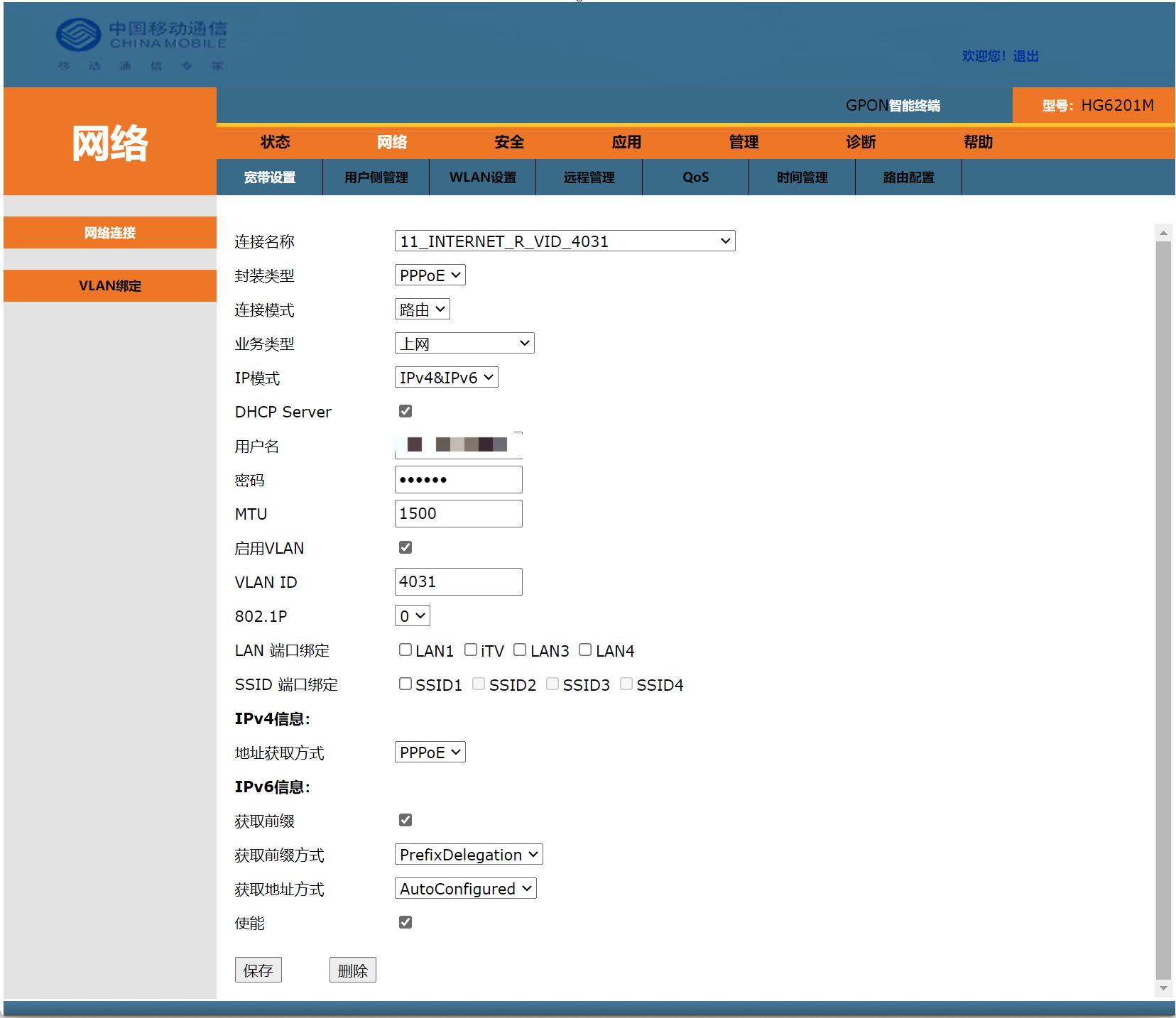Click inside the VLAN ID field
1176x1018 pixels.
(x=458, y=581)
